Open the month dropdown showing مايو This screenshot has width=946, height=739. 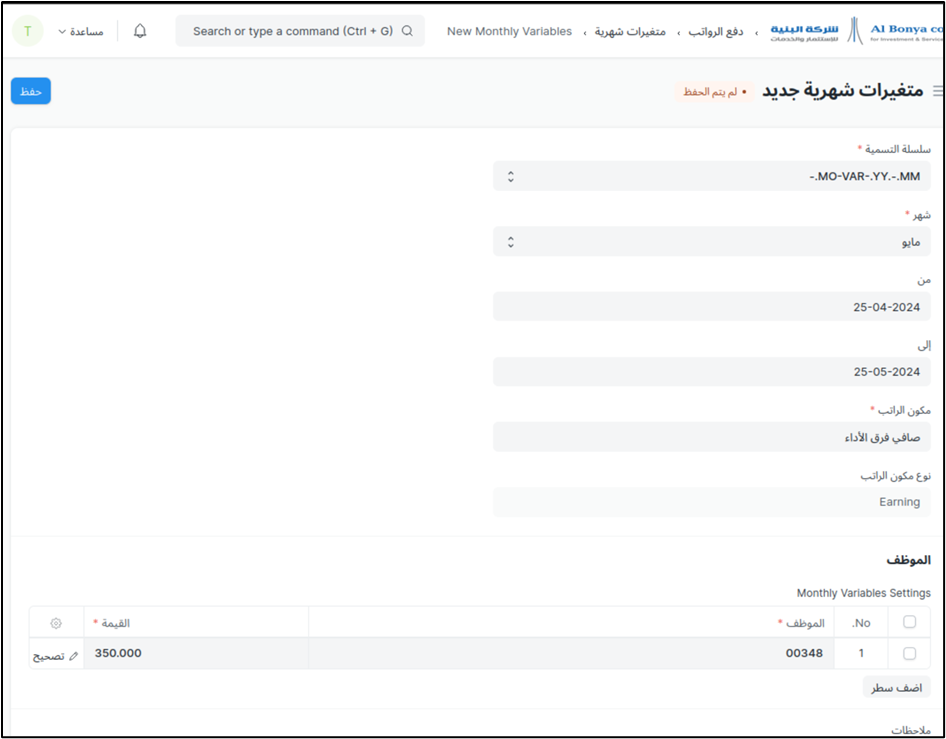(711, 241)
